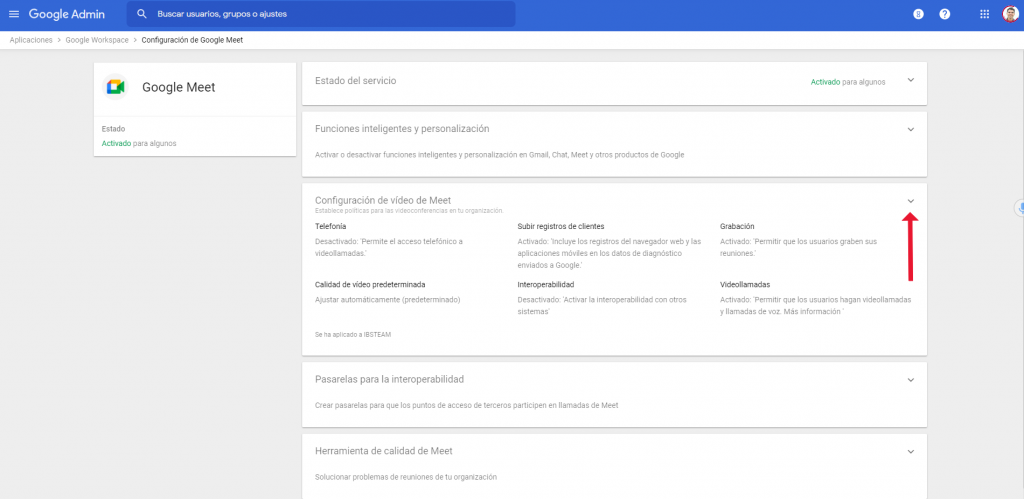The image size is (1024, 499).
Task: Click 'Crear pasarelas para que los puntos' description
Action: tap(466, 405)
